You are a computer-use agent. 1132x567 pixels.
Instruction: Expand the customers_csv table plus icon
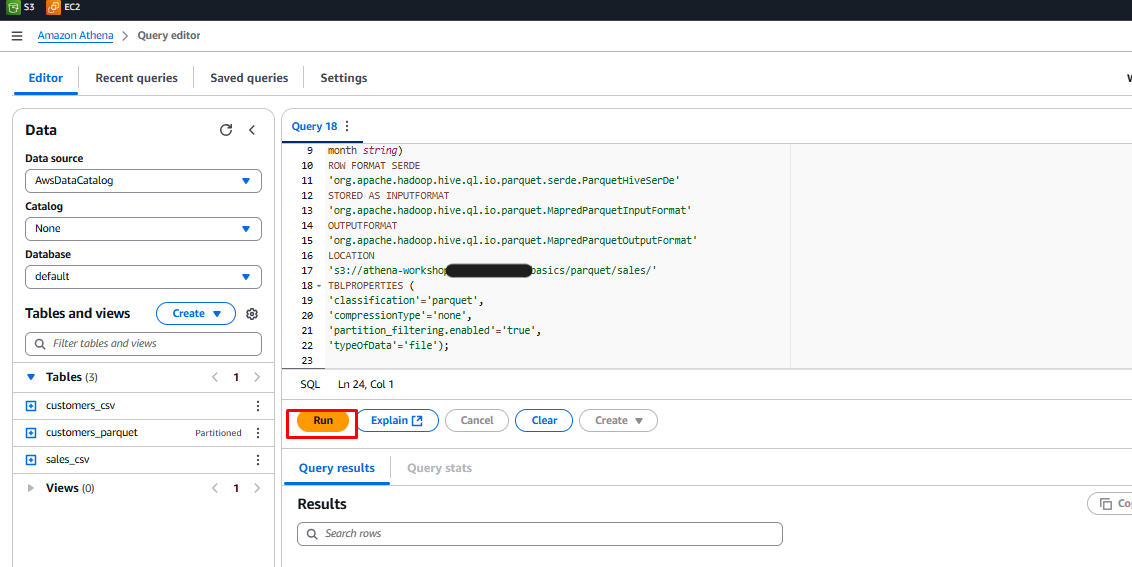(x=30, y=406)
